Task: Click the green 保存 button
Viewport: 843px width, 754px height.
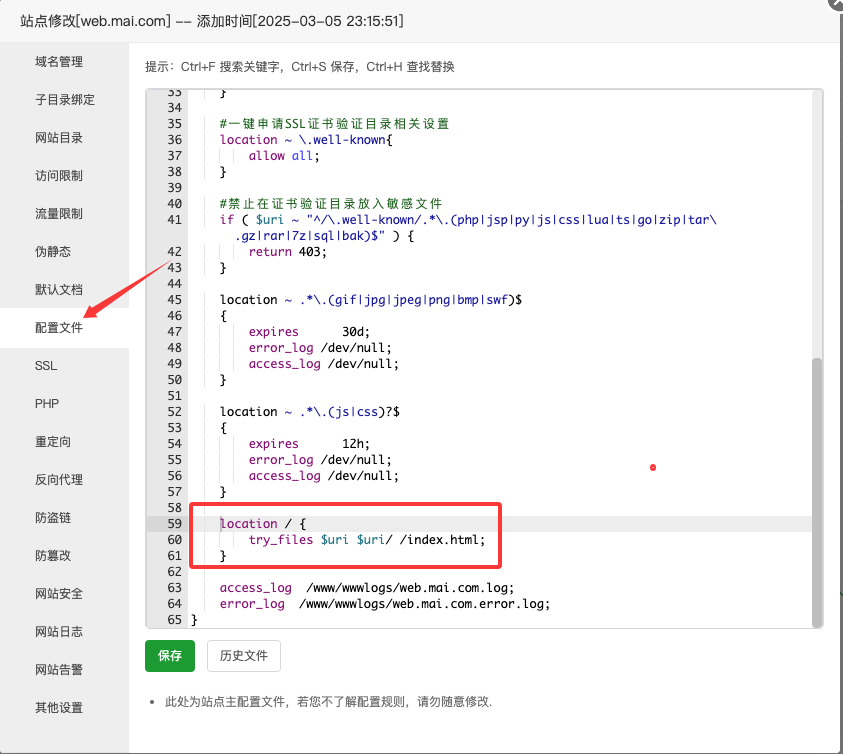Action: point(170,656)
